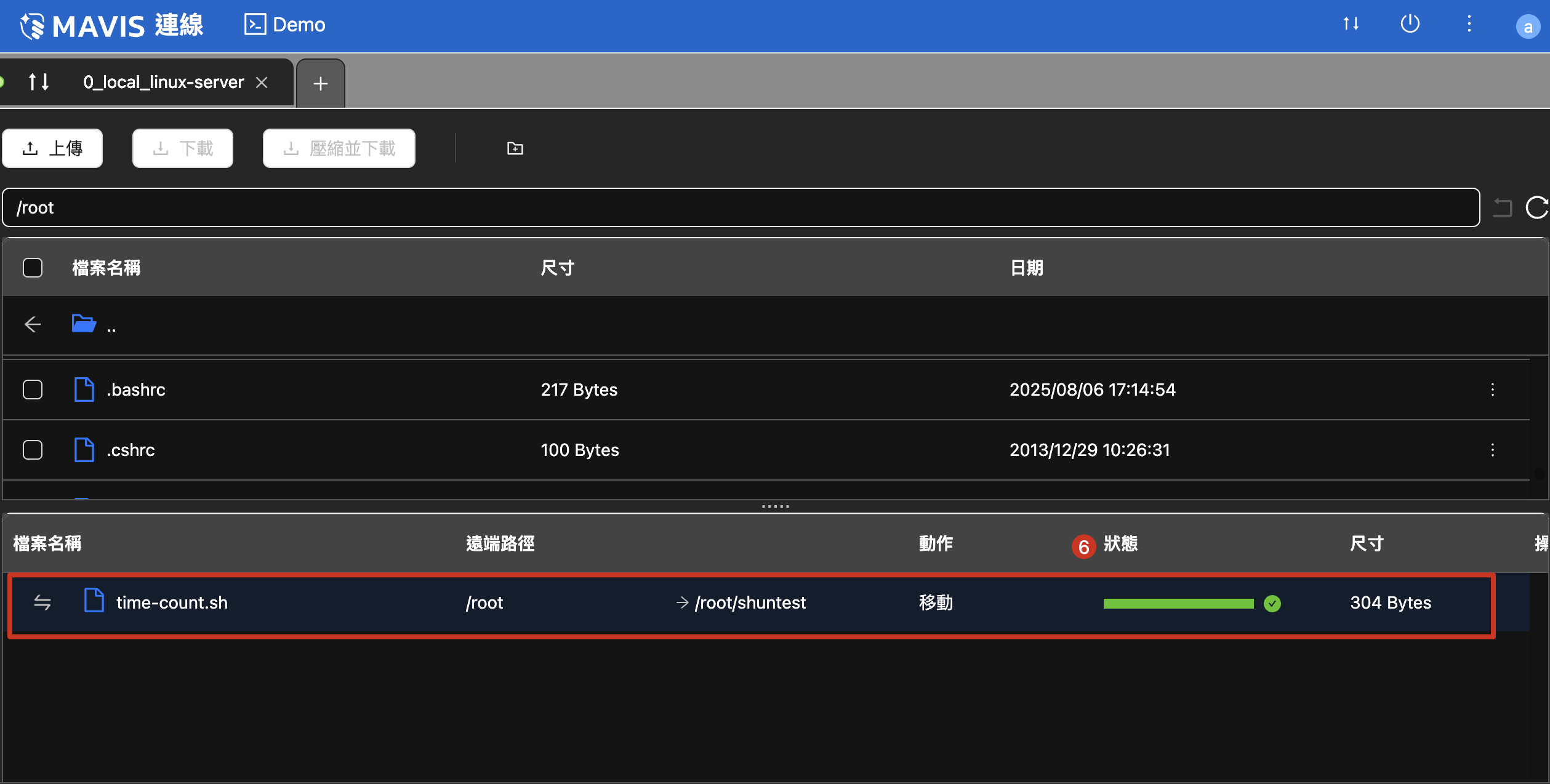Viewport: 1550px width, 784px height.
Task: Click the user avatar 'a'
Action: [1527, 26]
